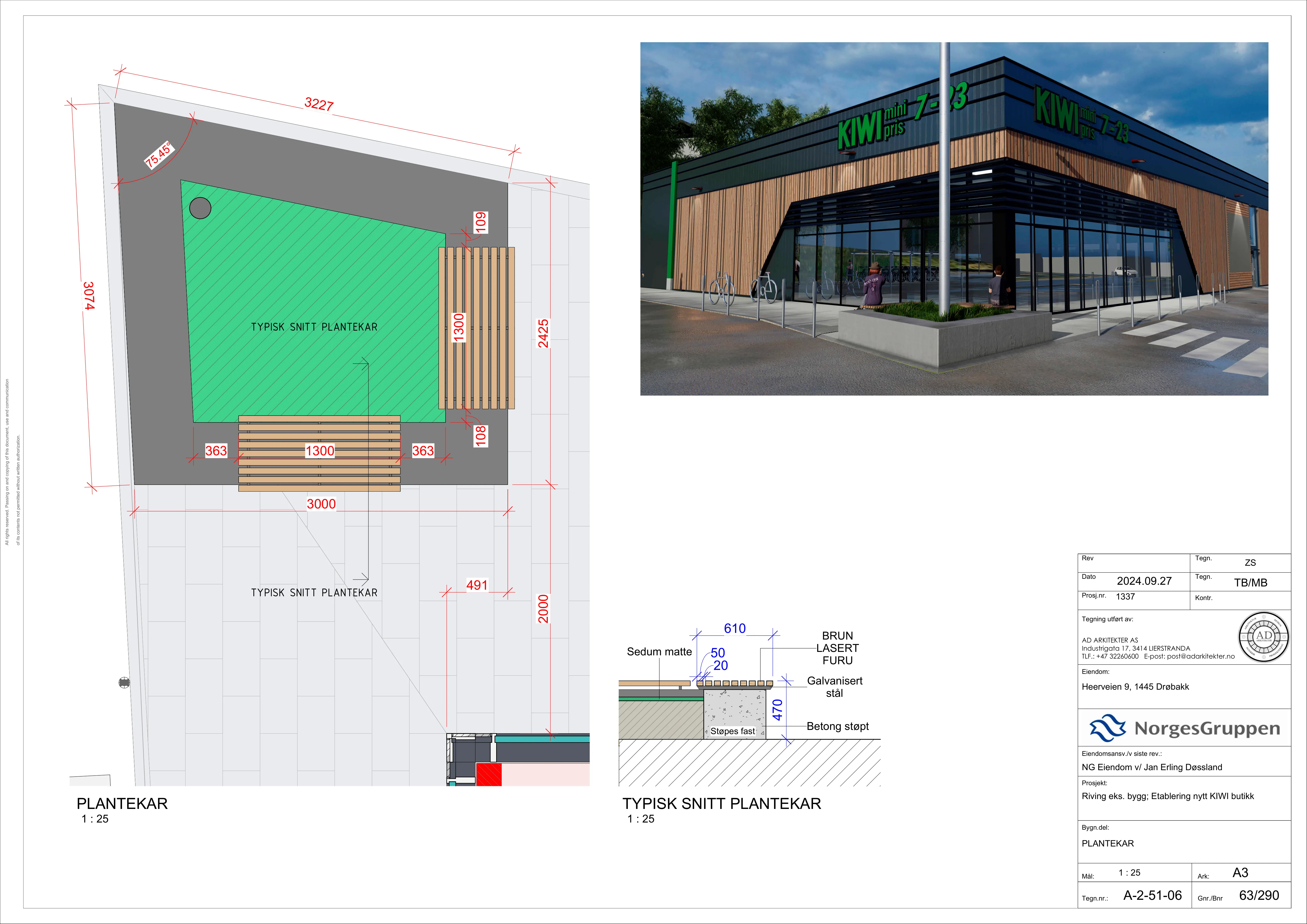Screen dimensions: 1307x924
Task: Select the dimension value '2000'
Action: tap(544, 609)
